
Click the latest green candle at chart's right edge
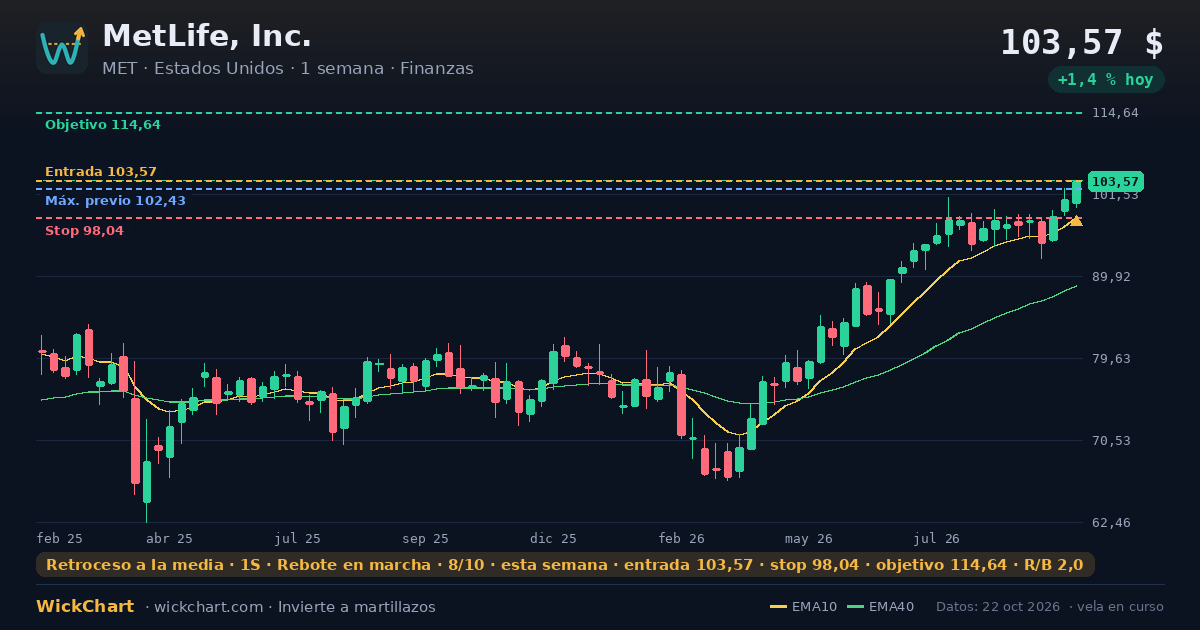tap(1077, 192)
